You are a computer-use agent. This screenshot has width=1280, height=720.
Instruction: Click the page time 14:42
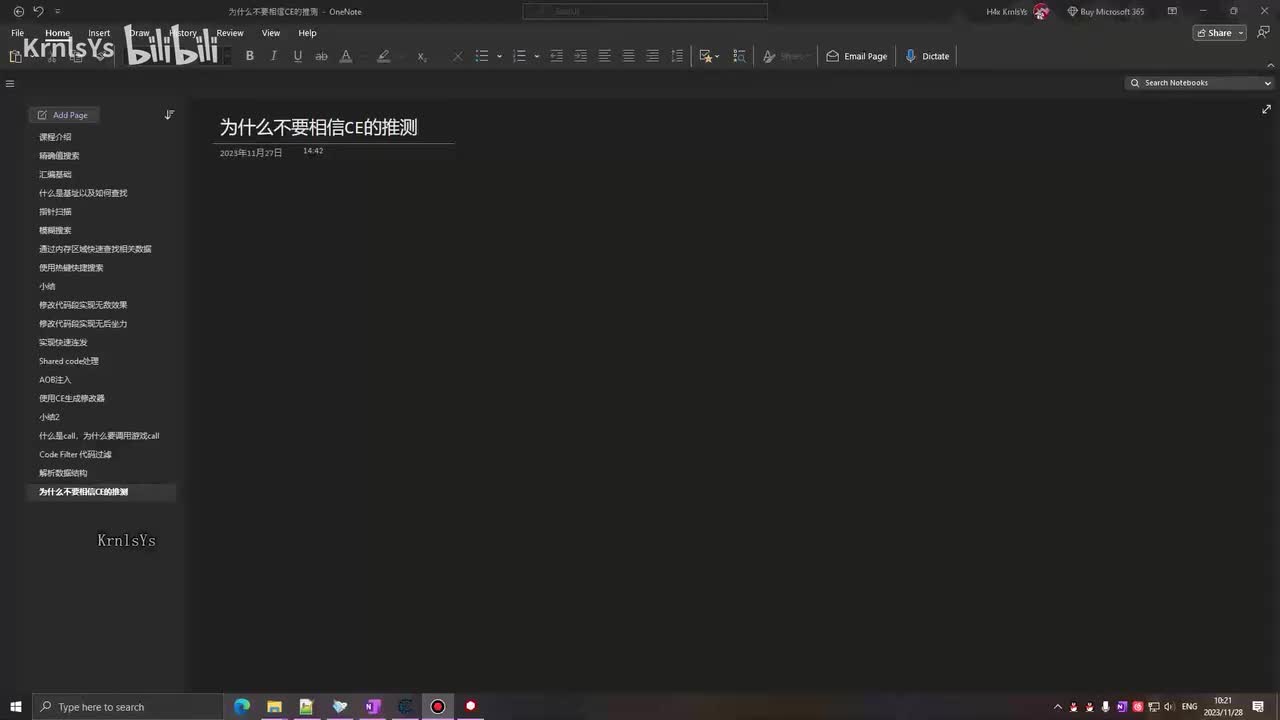tap(313, 151)
